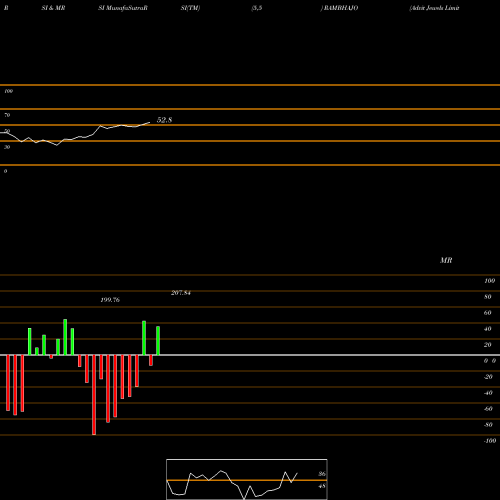Click the -60 label on MR axis
The width and height of the screenshot is (500, 500).
[488, 409]
